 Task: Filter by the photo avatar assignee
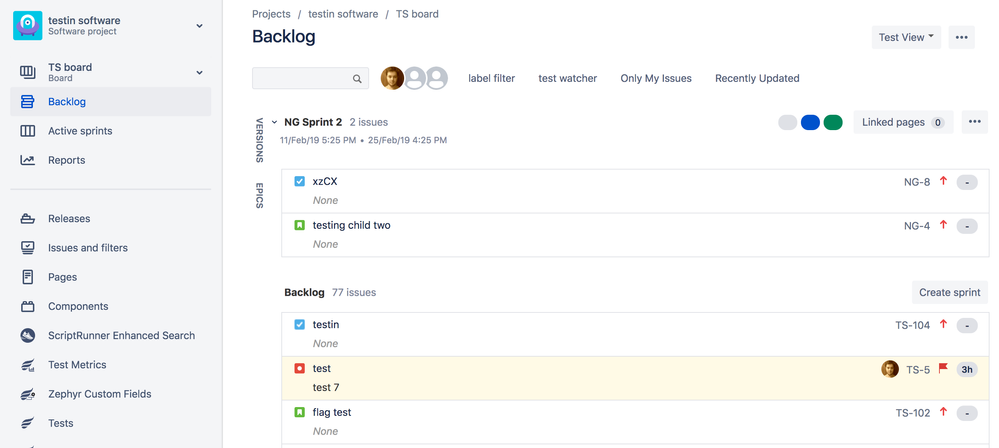coord(392,78)
